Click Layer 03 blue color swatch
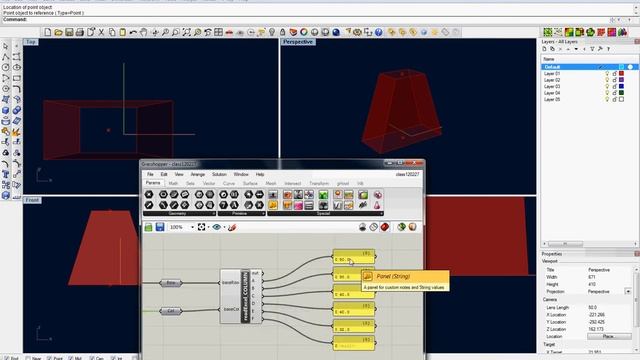This screenshot has height=360, width=640. [622, 87]
